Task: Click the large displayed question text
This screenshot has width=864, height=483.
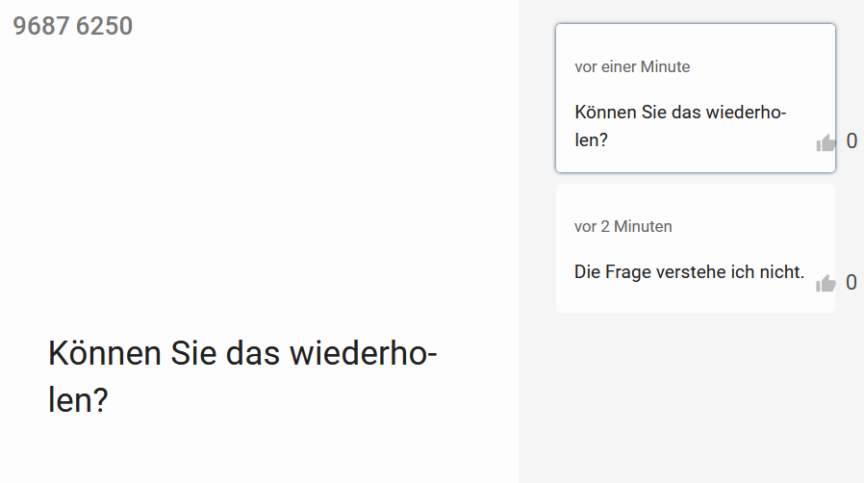Action: 242,376
